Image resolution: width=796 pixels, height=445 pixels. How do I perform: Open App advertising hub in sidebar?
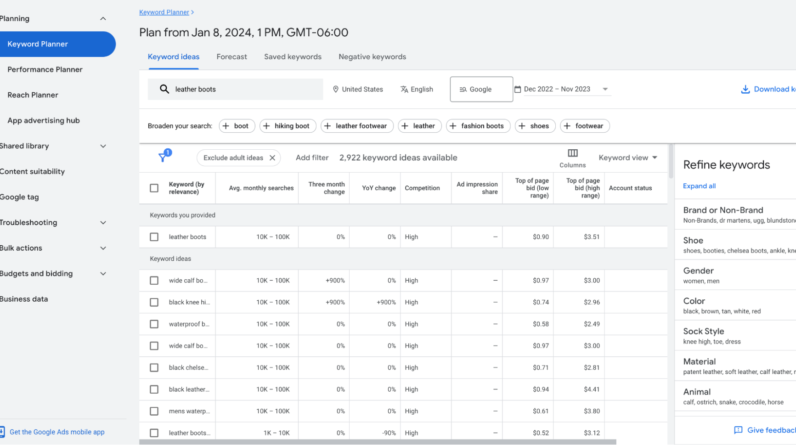pyautogui.click(x=44, y=121)
